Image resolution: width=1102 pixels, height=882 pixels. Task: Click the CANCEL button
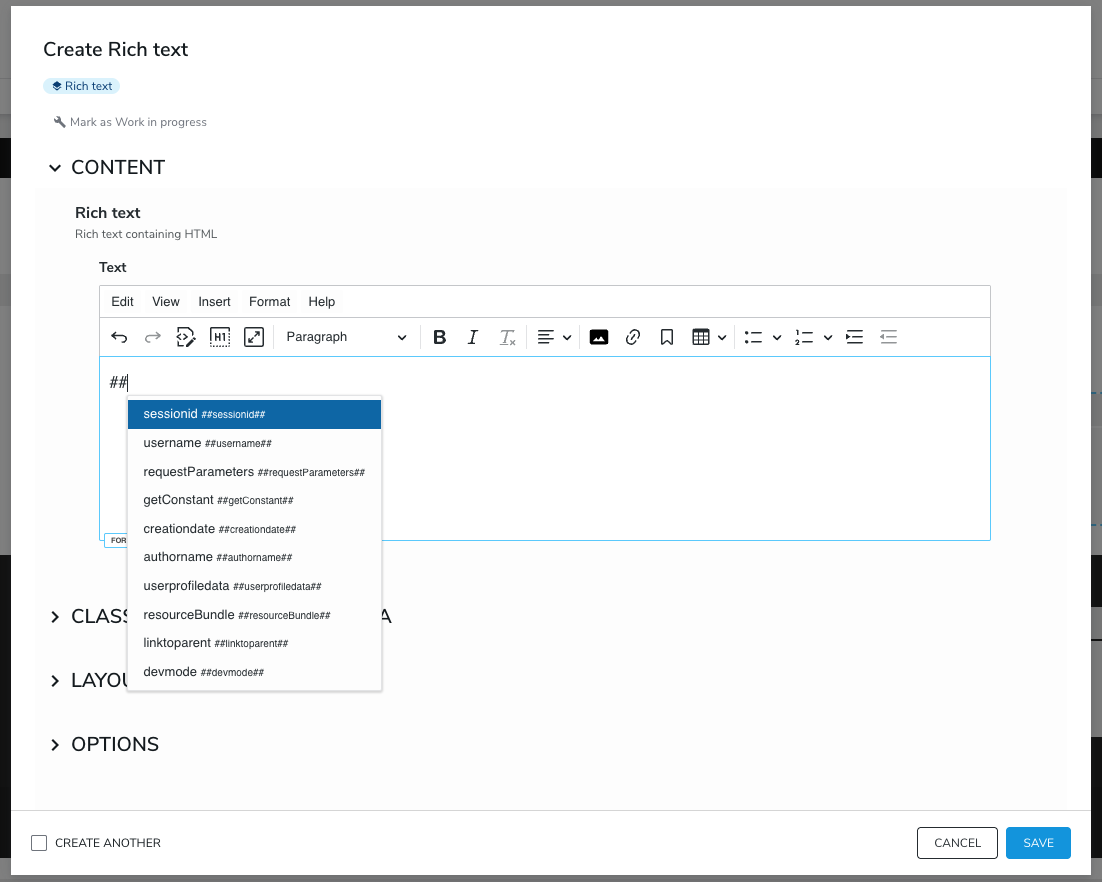point(957,843)
